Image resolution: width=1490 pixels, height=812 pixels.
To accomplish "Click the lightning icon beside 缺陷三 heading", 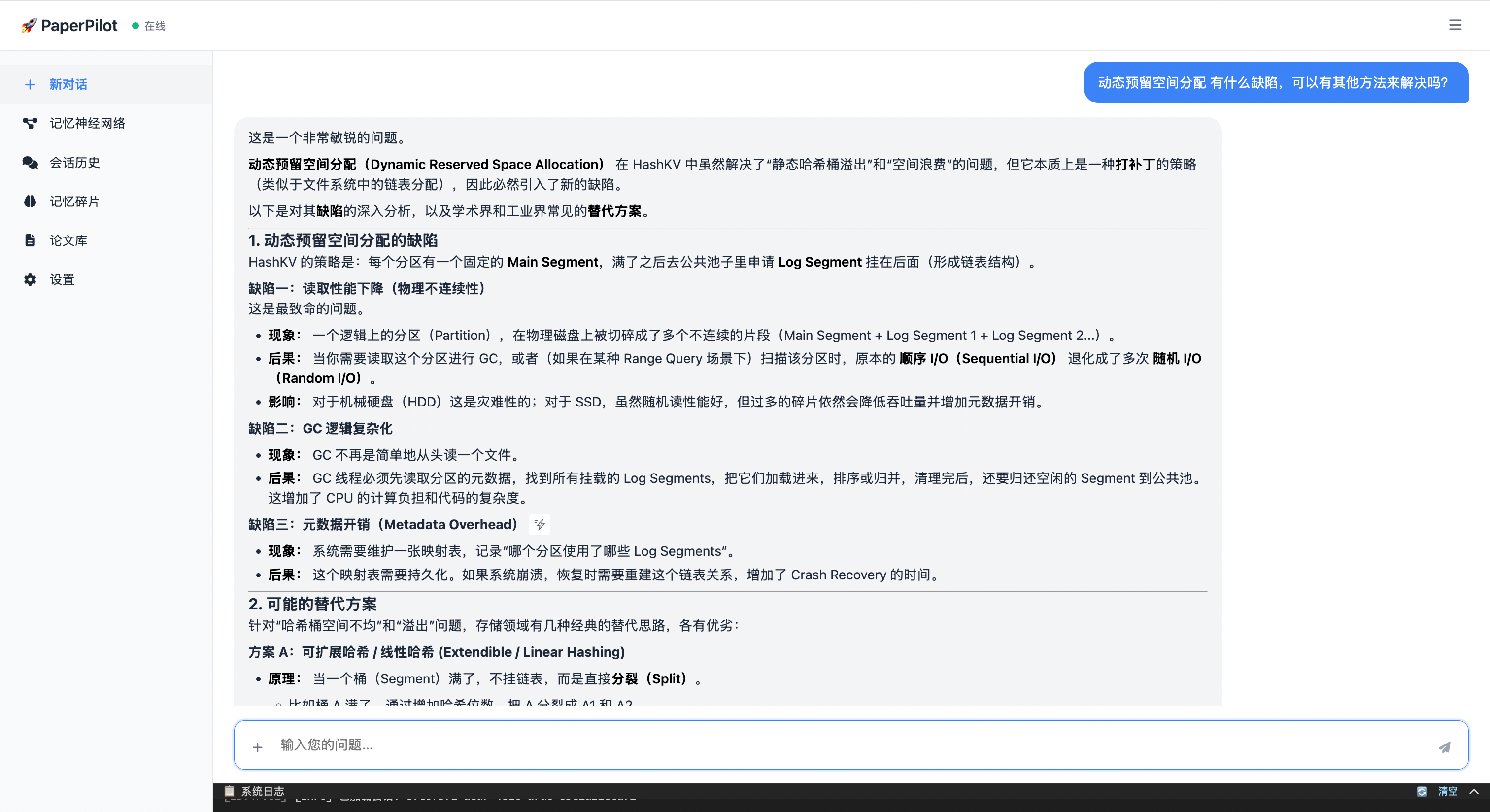I will pyautogui.click(x=539, y=525).
